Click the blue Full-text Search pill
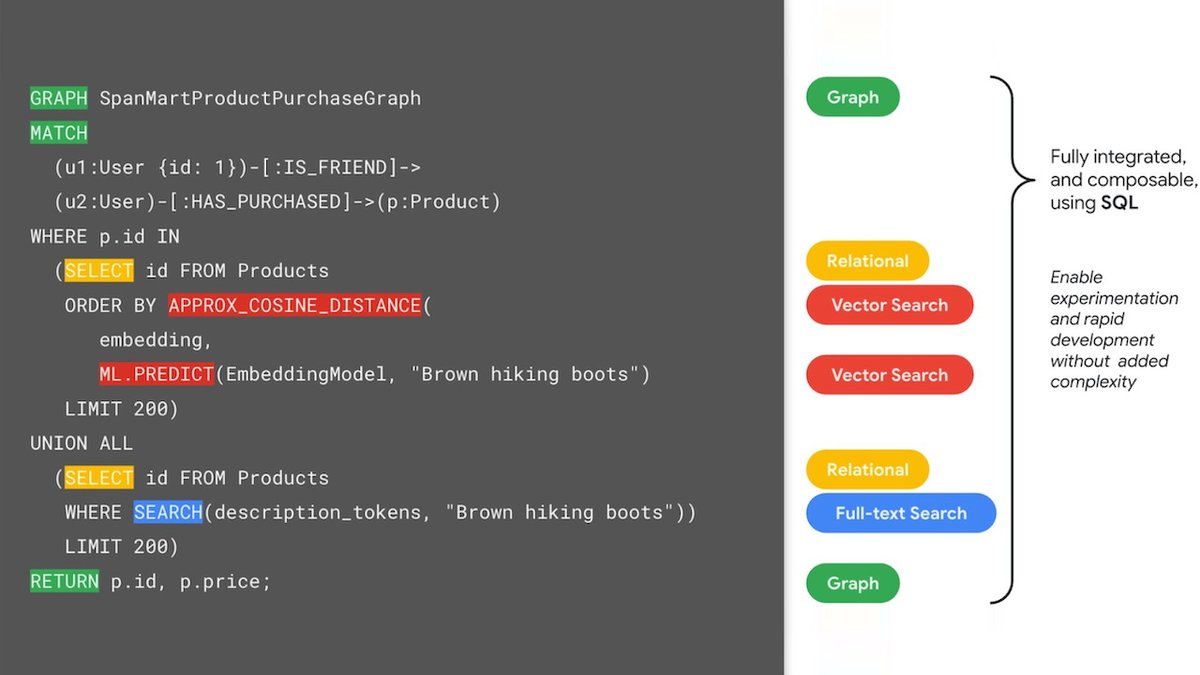The image size is (1200, 675). pyautogui.click(x=901, y=513)
